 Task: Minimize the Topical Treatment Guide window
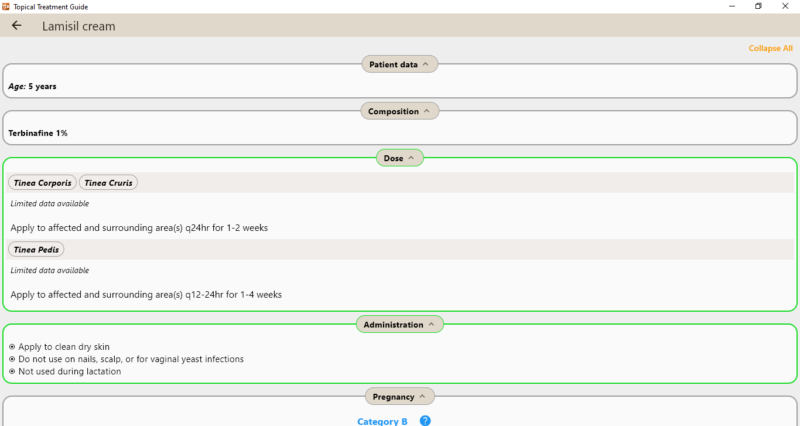pos(732,6)
